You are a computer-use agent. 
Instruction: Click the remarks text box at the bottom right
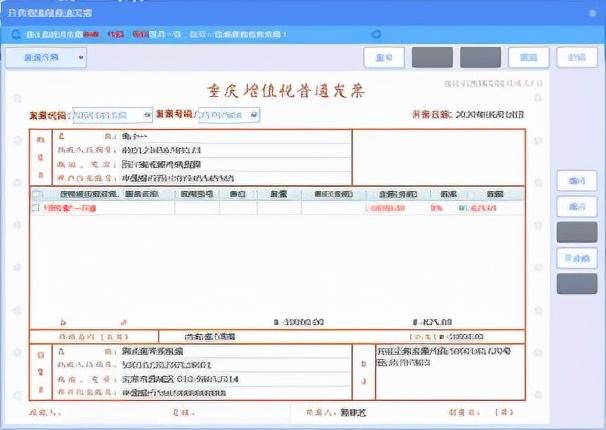point(450,370)
